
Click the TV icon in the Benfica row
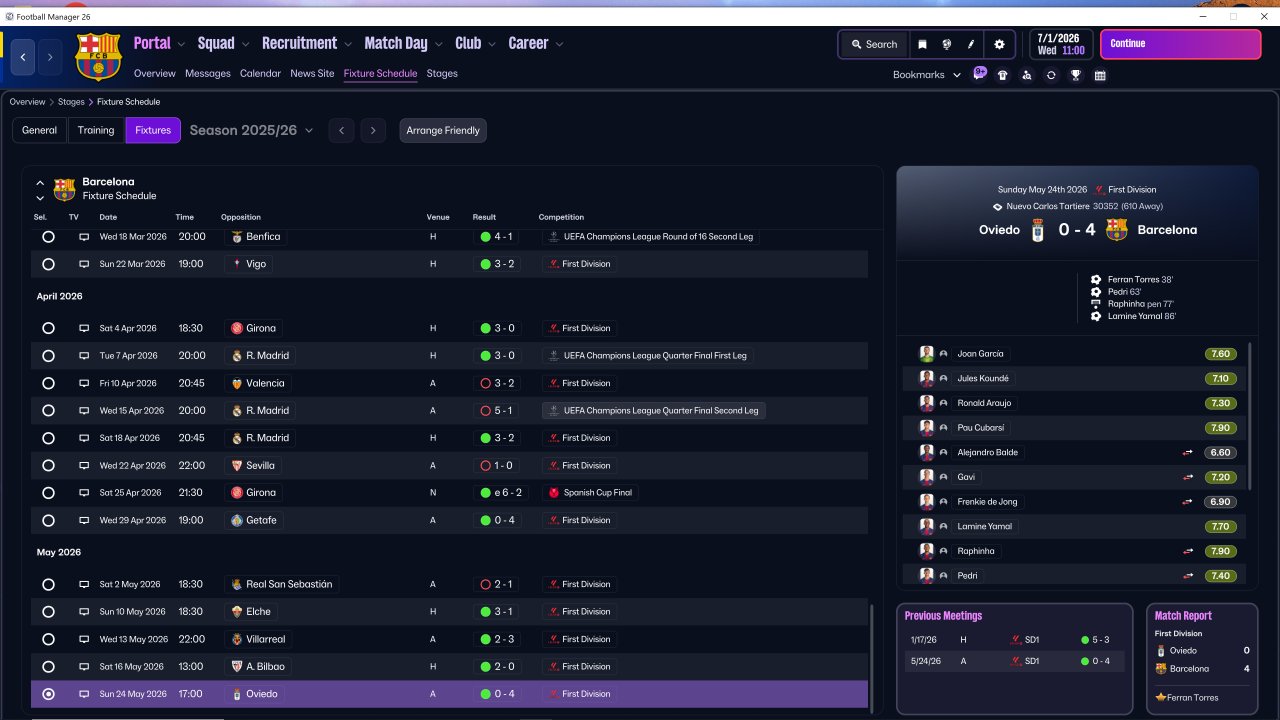pos(84,237)
